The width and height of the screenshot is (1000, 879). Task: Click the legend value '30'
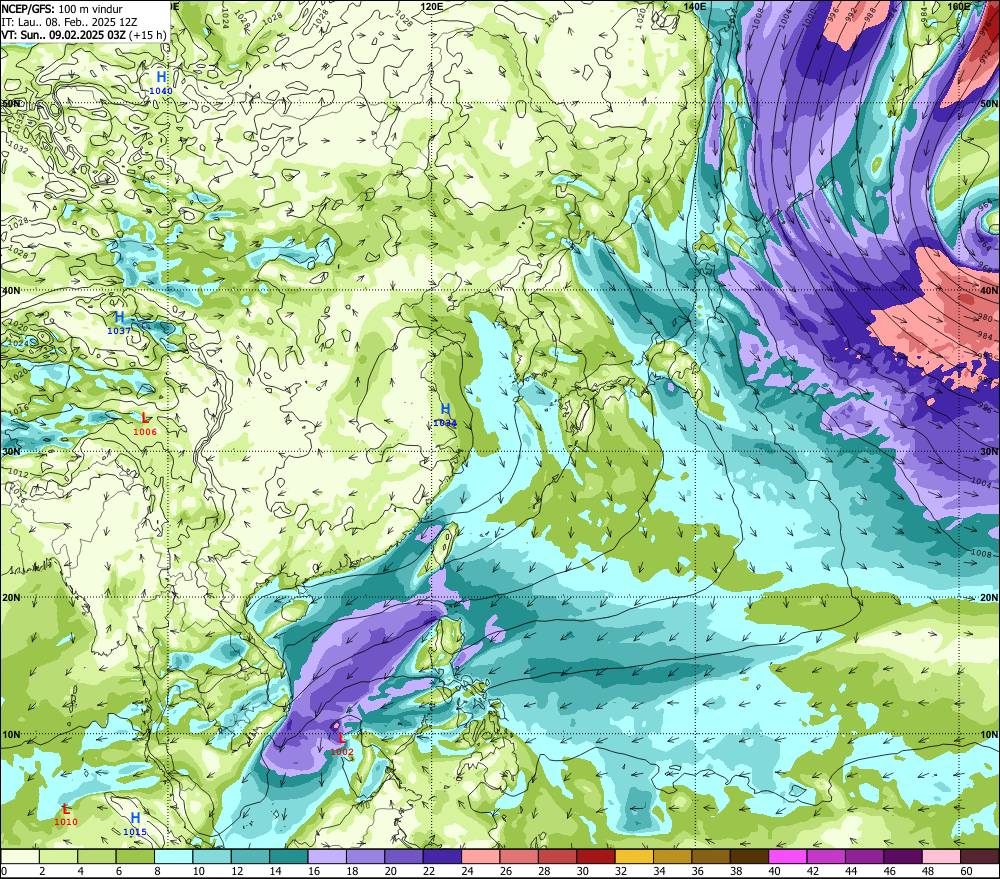582,871
